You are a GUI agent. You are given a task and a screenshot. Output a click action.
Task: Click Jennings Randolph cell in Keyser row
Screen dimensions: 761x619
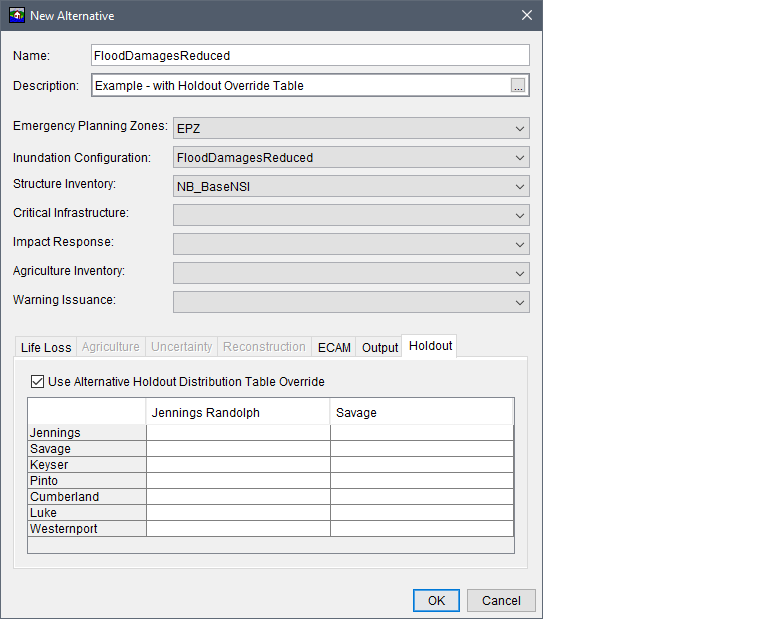click(238, 465)
